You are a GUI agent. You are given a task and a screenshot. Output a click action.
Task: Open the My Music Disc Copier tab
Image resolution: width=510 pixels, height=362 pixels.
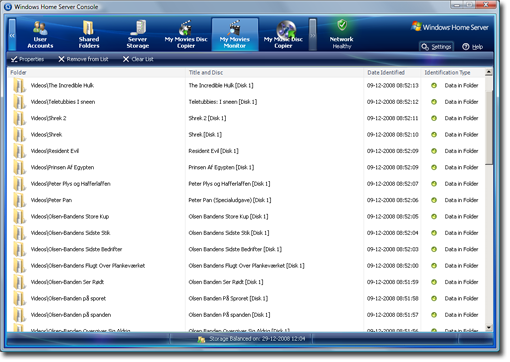pyautogui.click(x=283, y=35)
